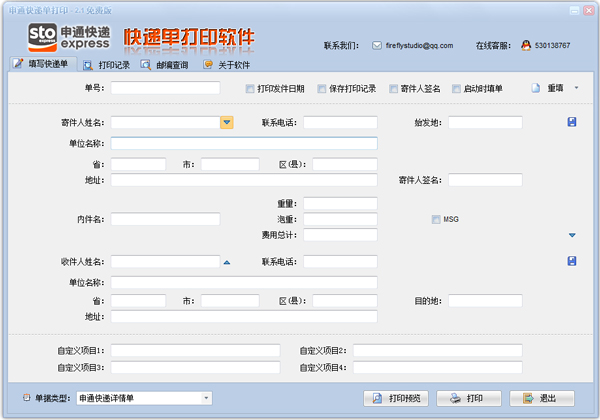Enable the MSG checkbox

[436, 219]
